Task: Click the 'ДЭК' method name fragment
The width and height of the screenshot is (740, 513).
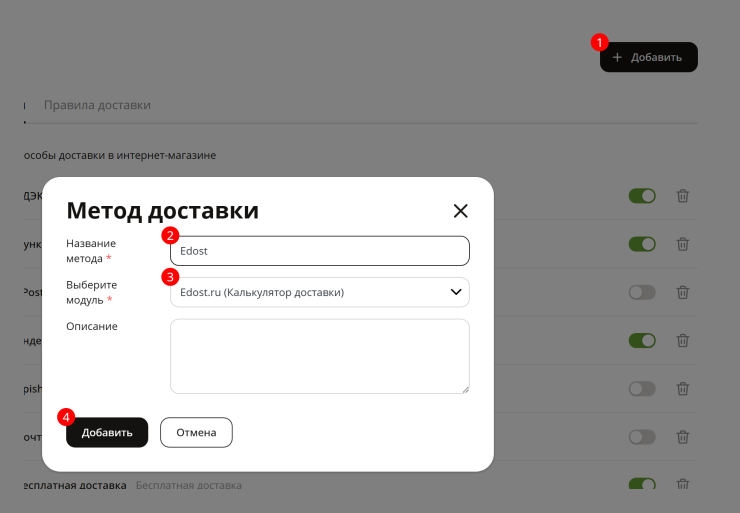Action: point(33,196)
